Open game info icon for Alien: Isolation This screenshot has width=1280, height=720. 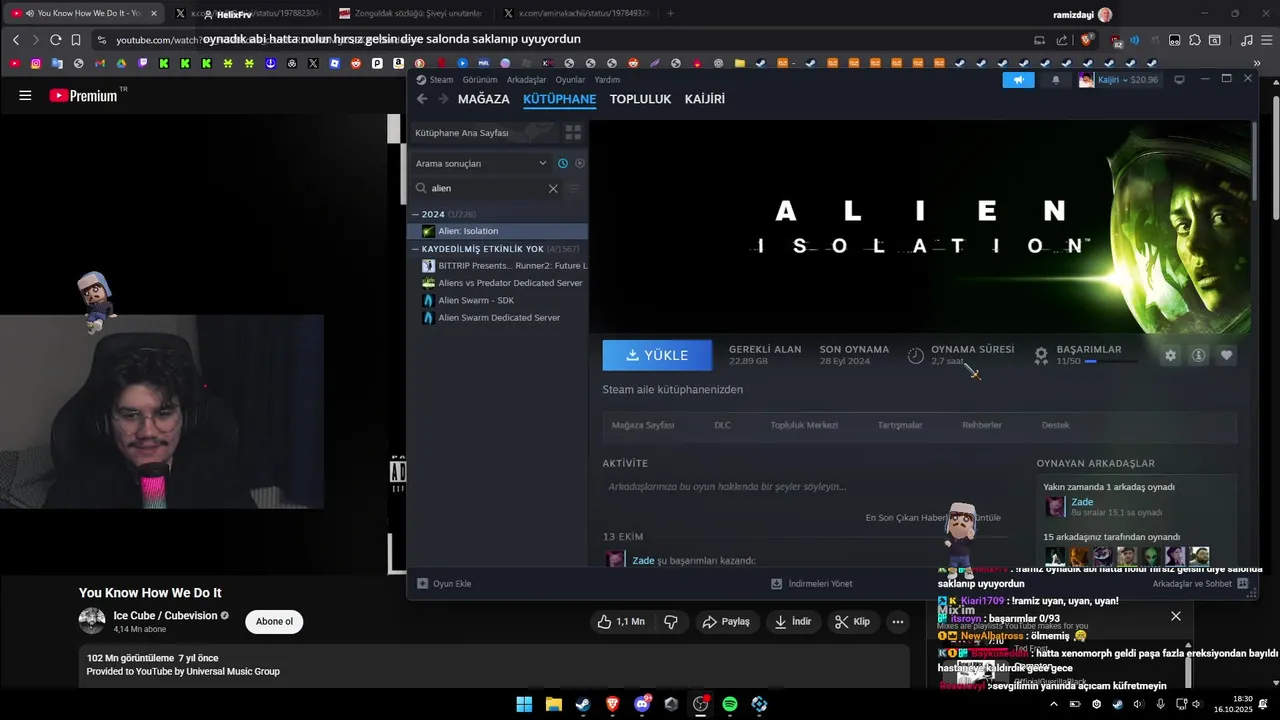[x=1198, y=355]
